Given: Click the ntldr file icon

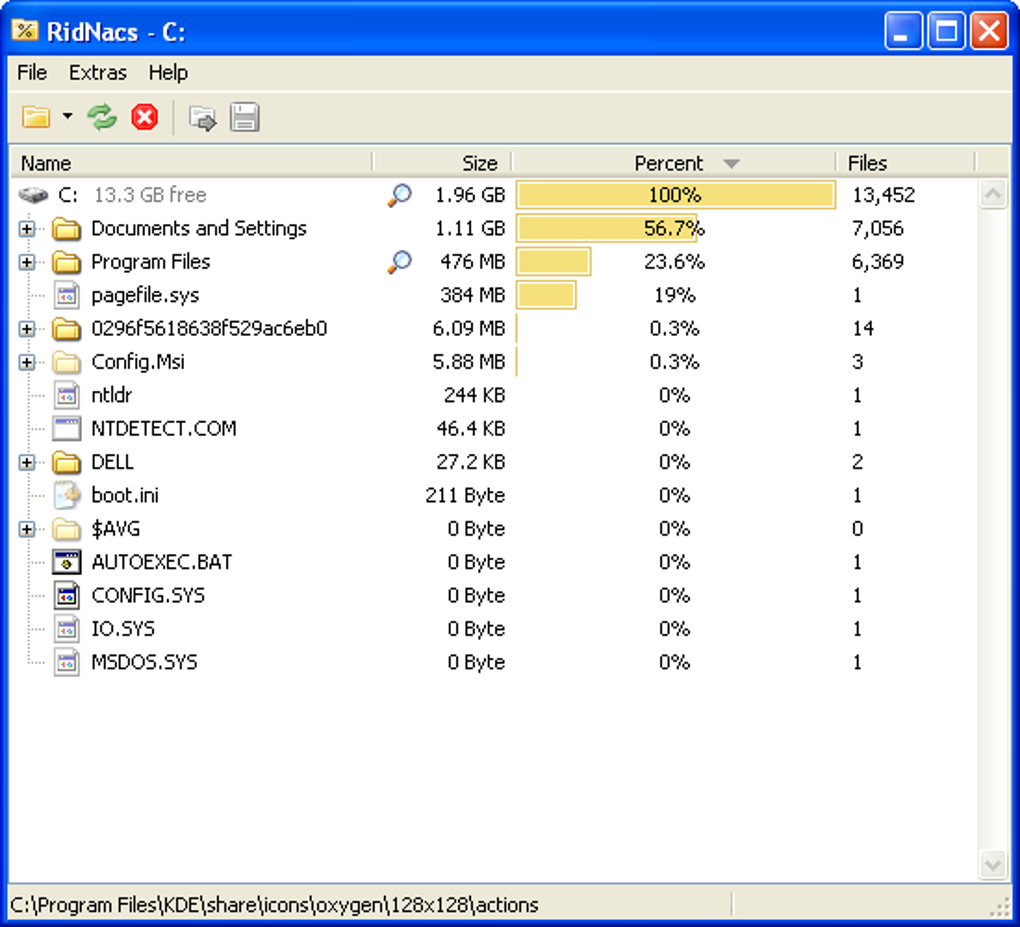Looking at the screenshot, I should (66, 396).
